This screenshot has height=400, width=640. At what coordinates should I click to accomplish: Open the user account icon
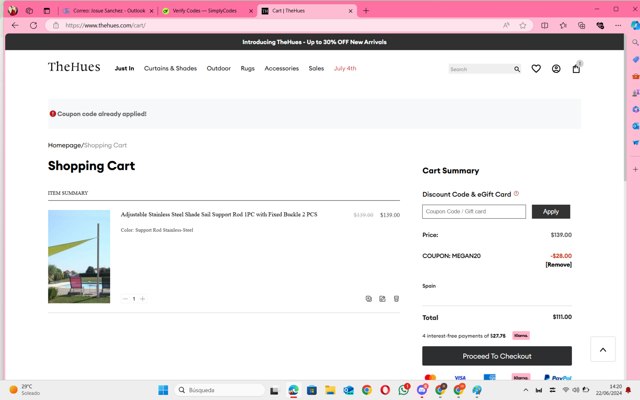coord(556,69)
